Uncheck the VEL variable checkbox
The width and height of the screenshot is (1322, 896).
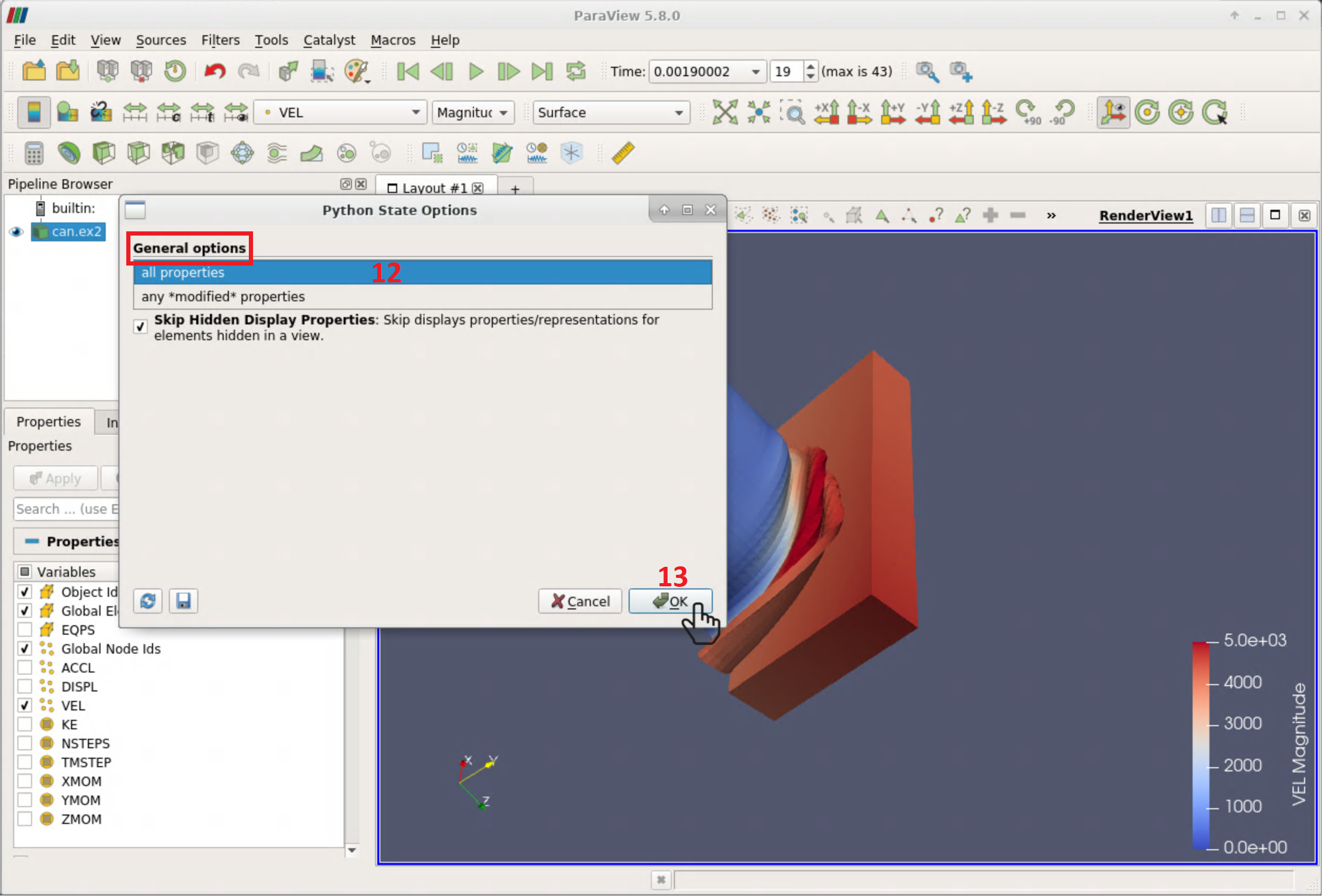point(24,706)
